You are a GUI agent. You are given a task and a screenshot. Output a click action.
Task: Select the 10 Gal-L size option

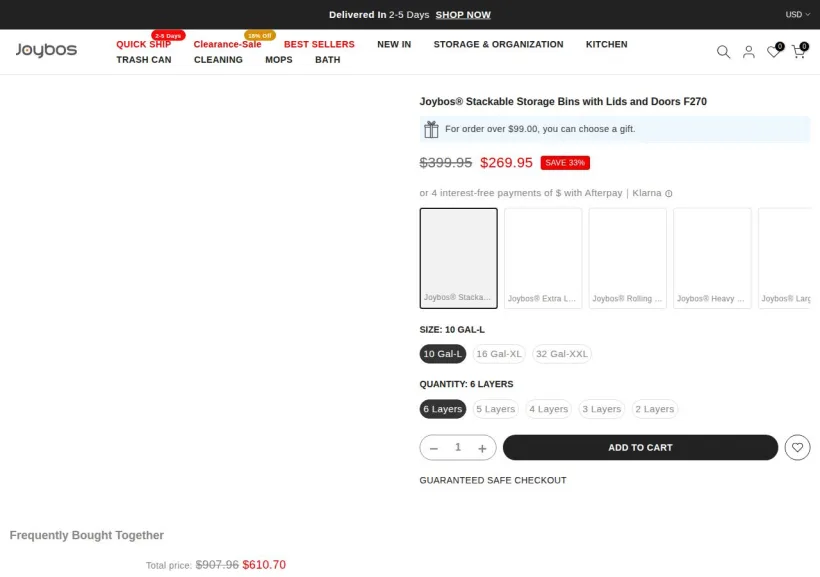pyautogui.click(x=442, y=354)
